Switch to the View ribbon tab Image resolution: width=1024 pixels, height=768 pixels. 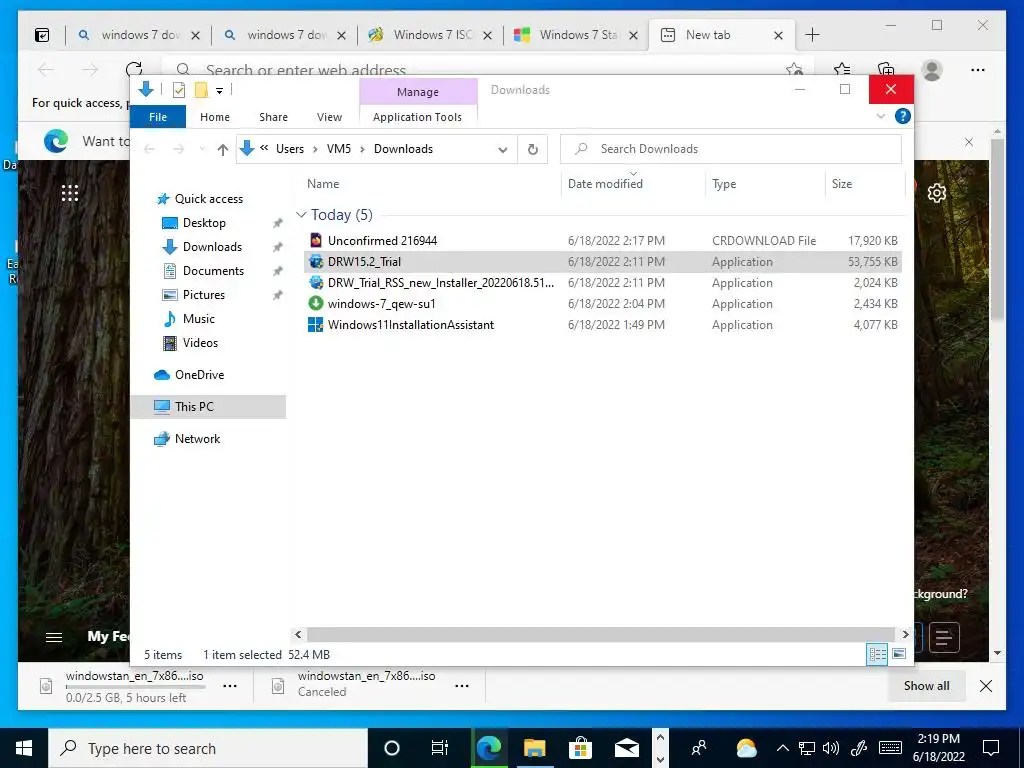(329, 117)
